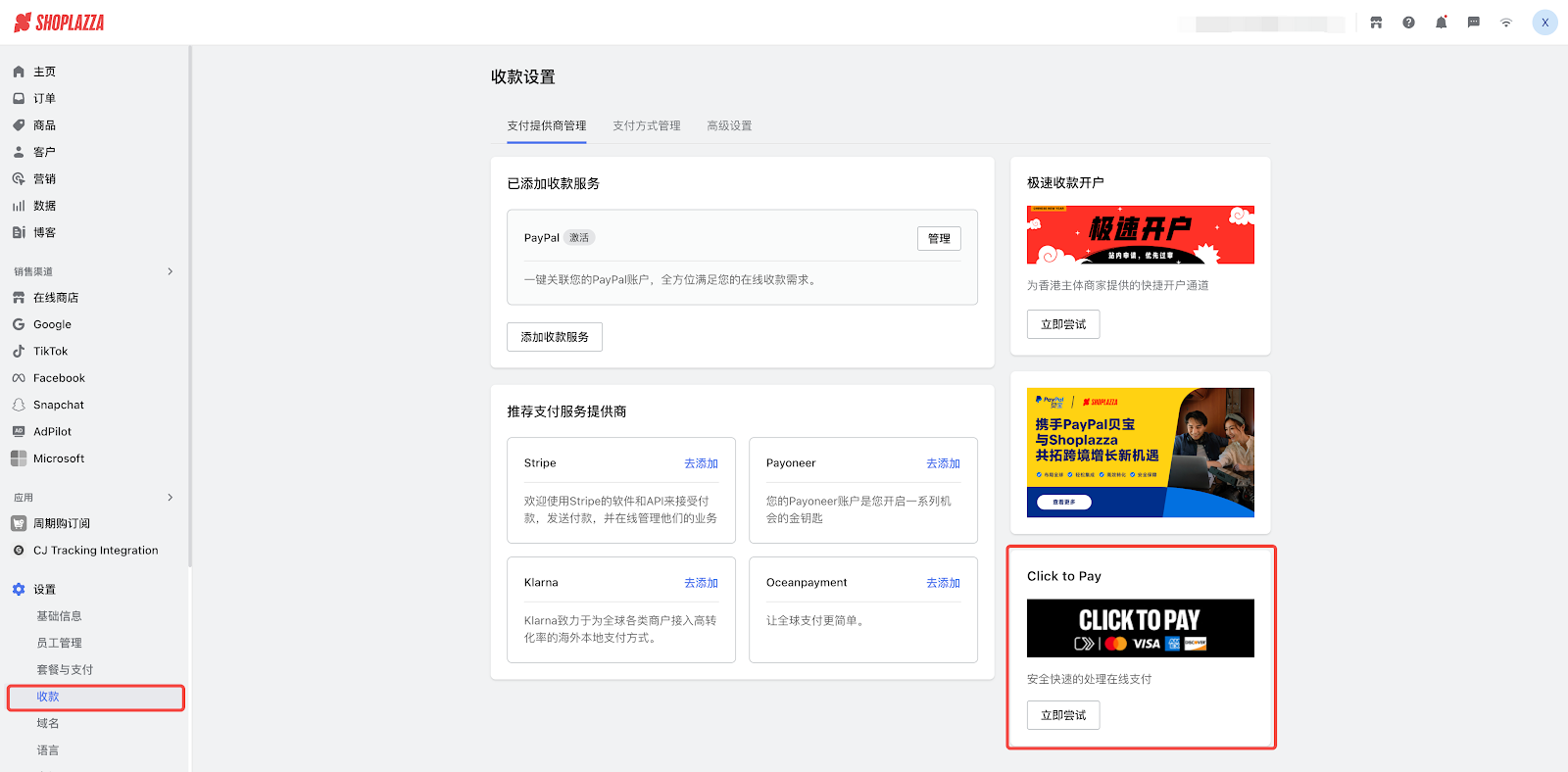Click the orders icon next to 订单
Image resolution: width=1568 pixels, height=772 pixels.
click(19, 98)
